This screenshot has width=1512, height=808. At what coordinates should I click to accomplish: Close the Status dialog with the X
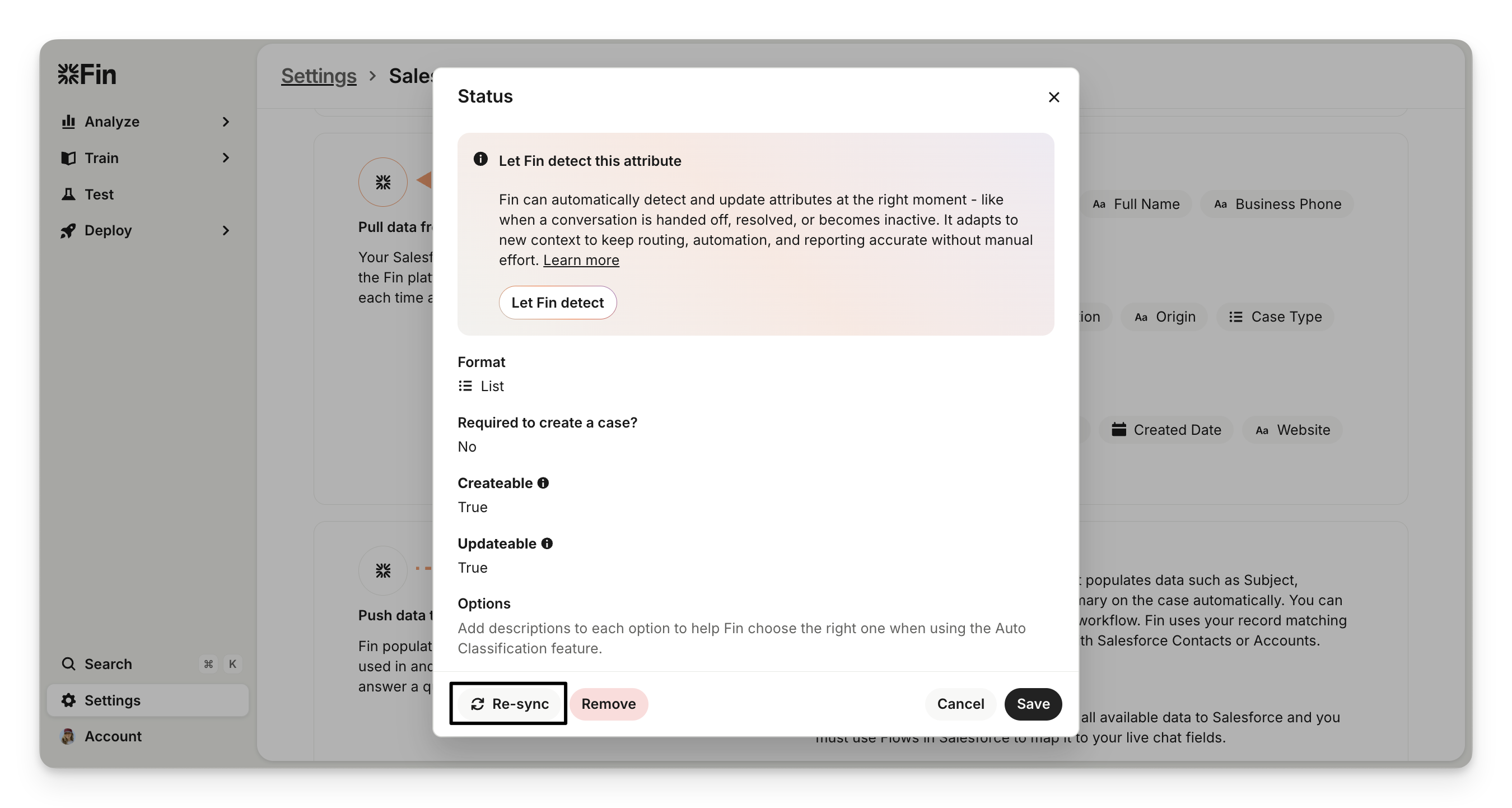point(1053,97)
